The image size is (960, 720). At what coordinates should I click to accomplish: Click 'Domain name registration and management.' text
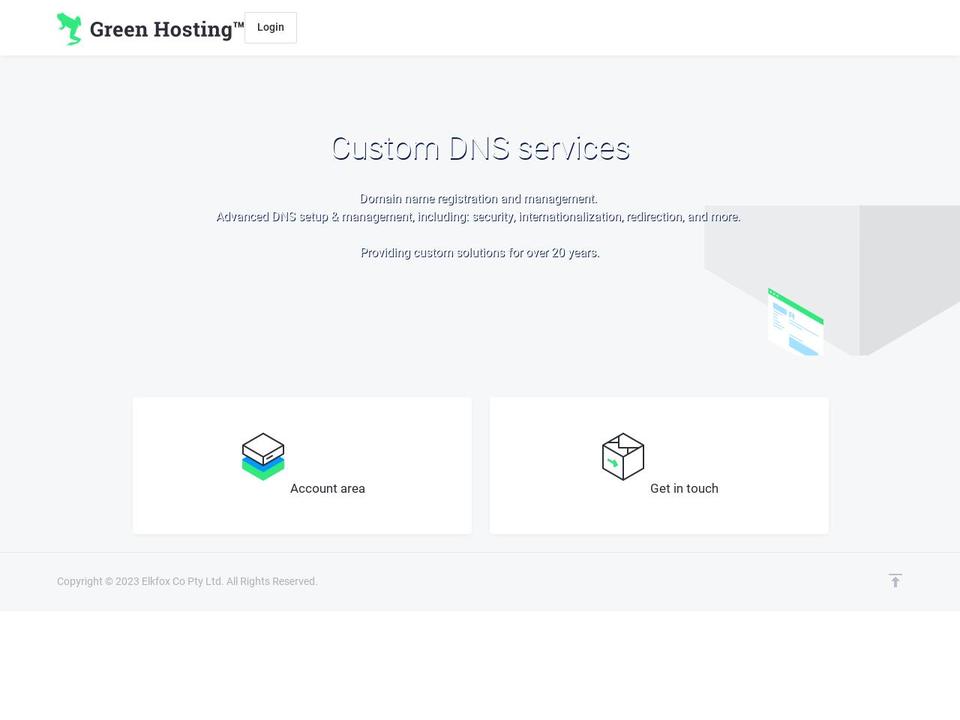coord(479,199)
